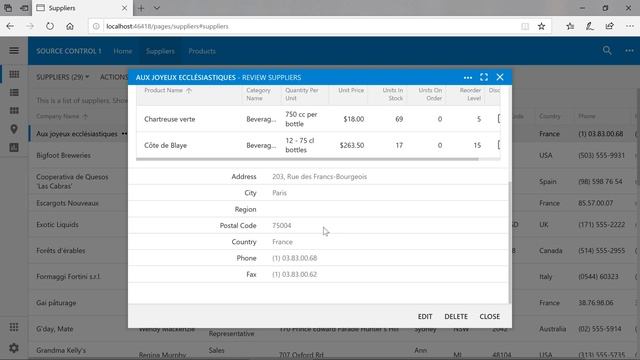640x360 pixels.
Task: Click the Delete button
Action: pyautogui.click(x=456, y=316)
